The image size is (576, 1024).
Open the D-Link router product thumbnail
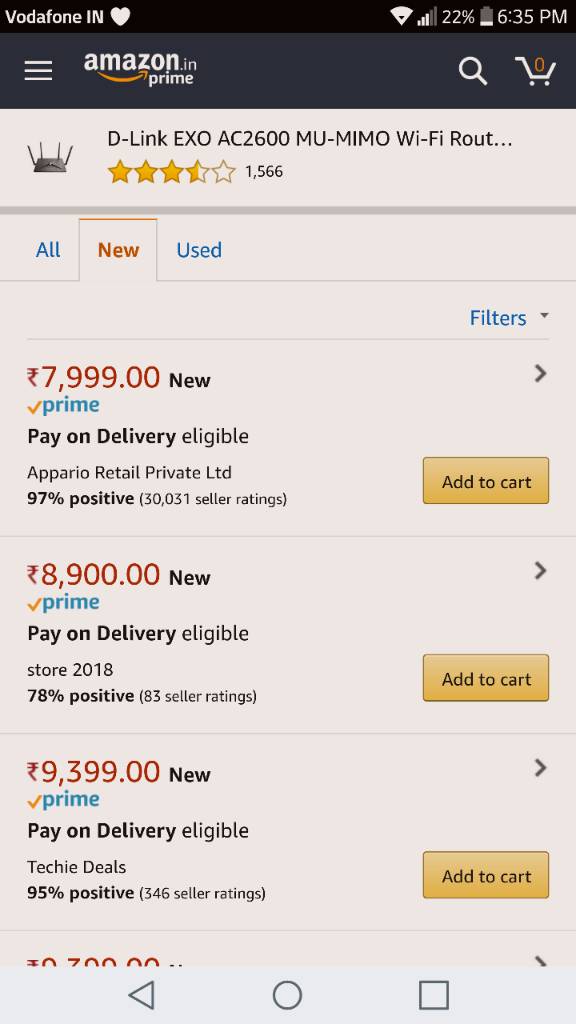[50, 157]
